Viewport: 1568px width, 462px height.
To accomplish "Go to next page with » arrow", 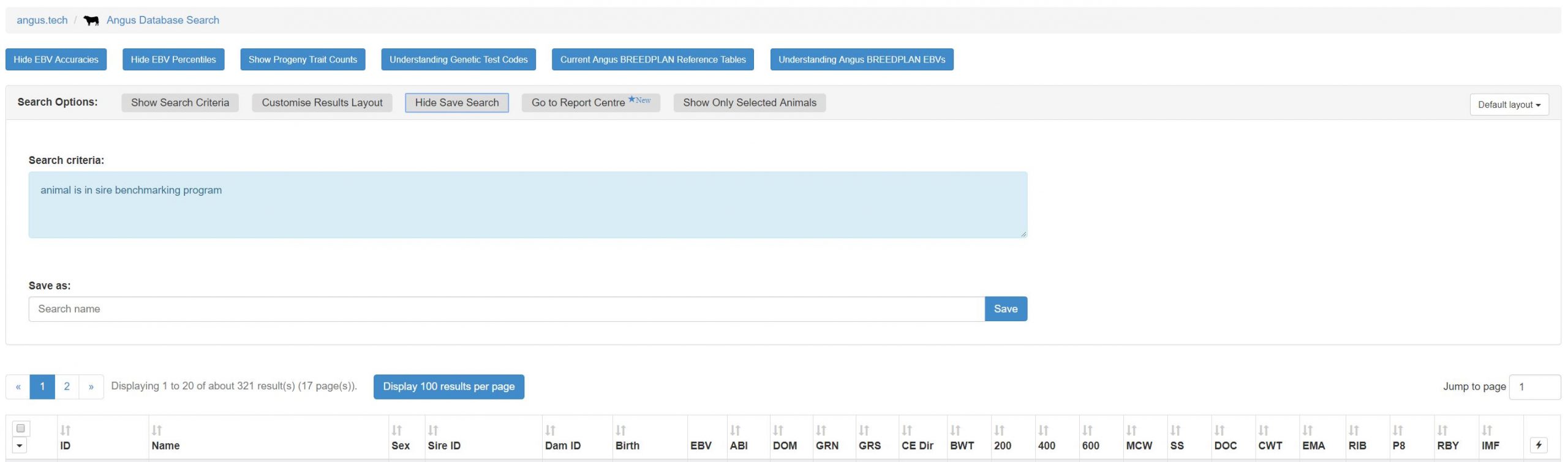I will [91, 387].
